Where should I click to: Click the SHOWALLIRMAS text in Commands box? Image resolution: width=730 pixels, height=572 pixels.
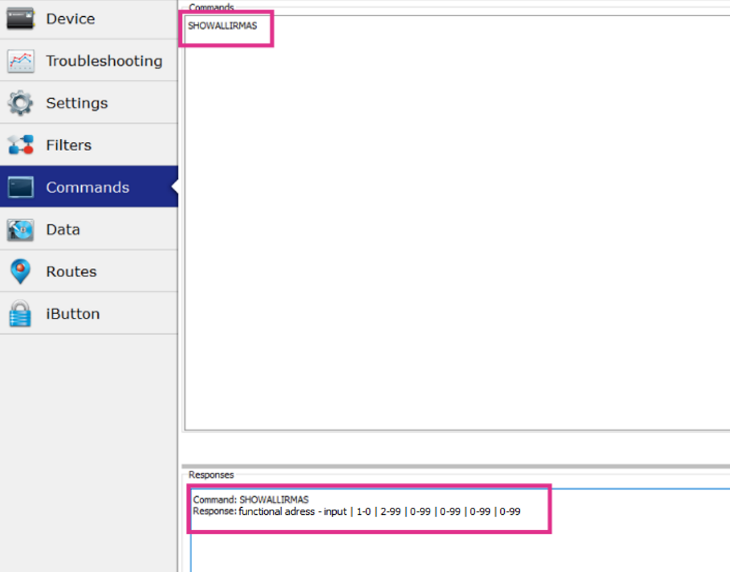tap(222, 26)
